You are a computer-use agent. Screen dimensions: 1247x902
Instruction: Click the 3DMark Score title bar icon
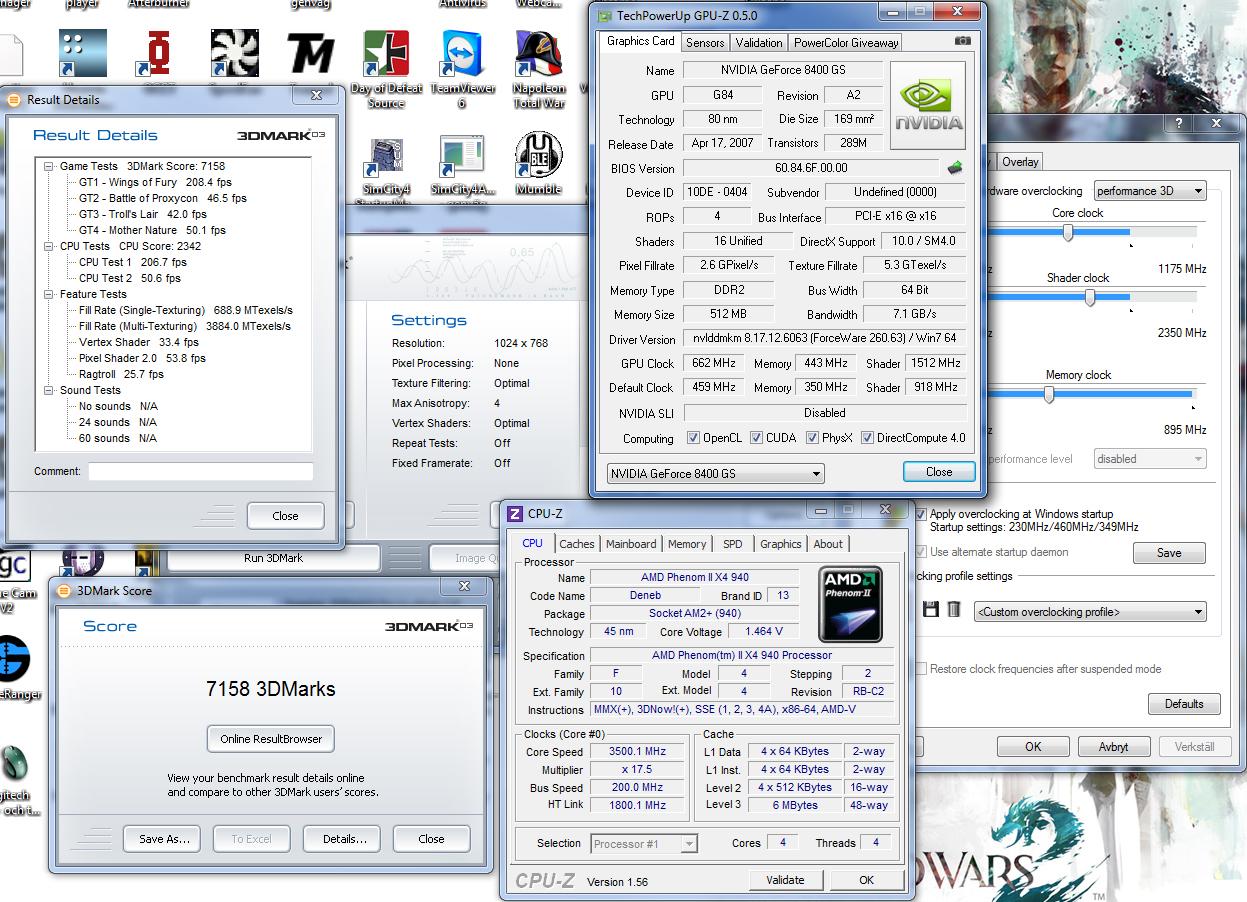click(x=64, y=590)
